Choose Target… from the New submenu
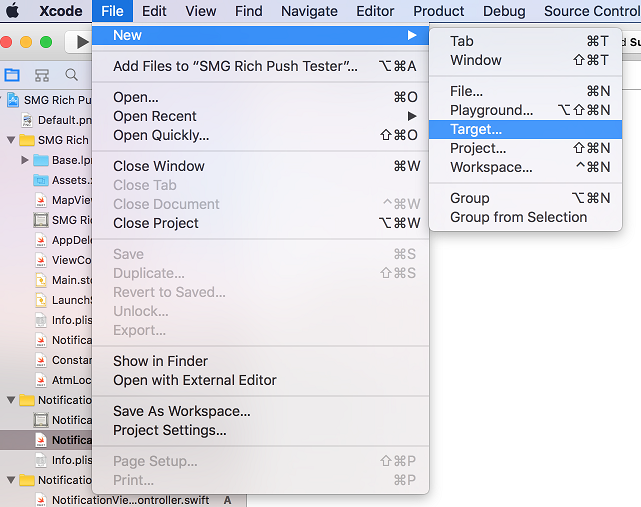Image resolution: width=641 pixels, height=507 pixels. [476, 129]
